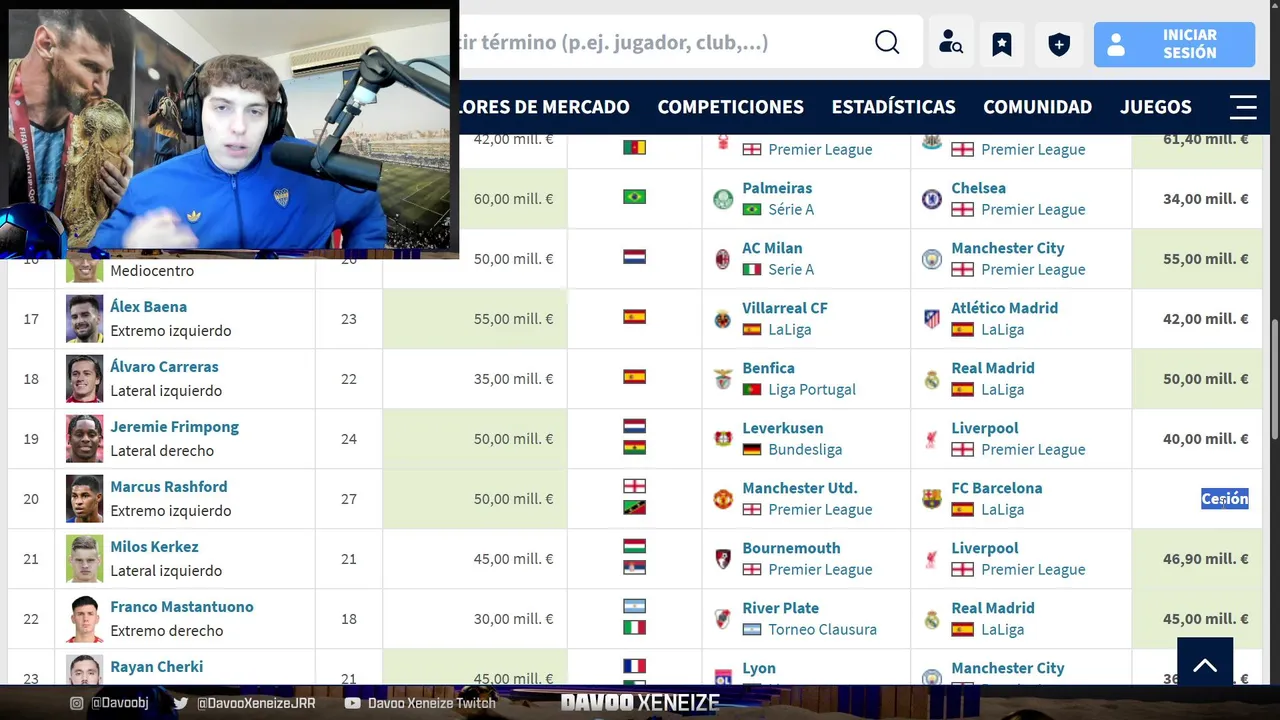Screen dimensions: 1280x720
Task: Click the River Plate crest icon
Action: click(x=722, y=619)
